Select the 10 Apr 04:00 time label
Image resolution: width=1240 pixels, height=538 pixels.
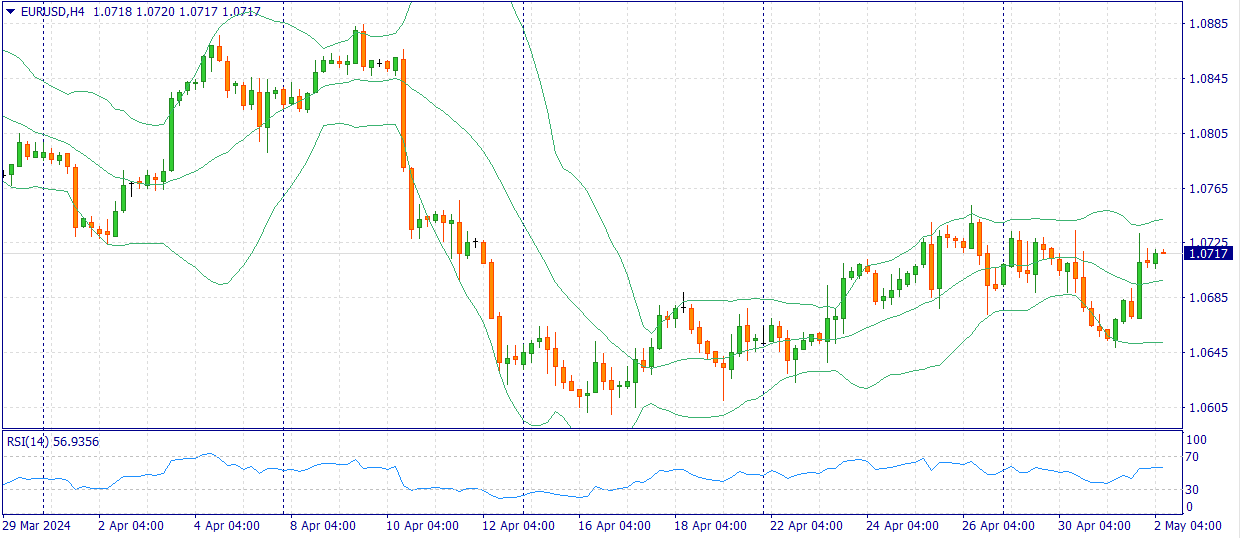click(x=421, y=525)
